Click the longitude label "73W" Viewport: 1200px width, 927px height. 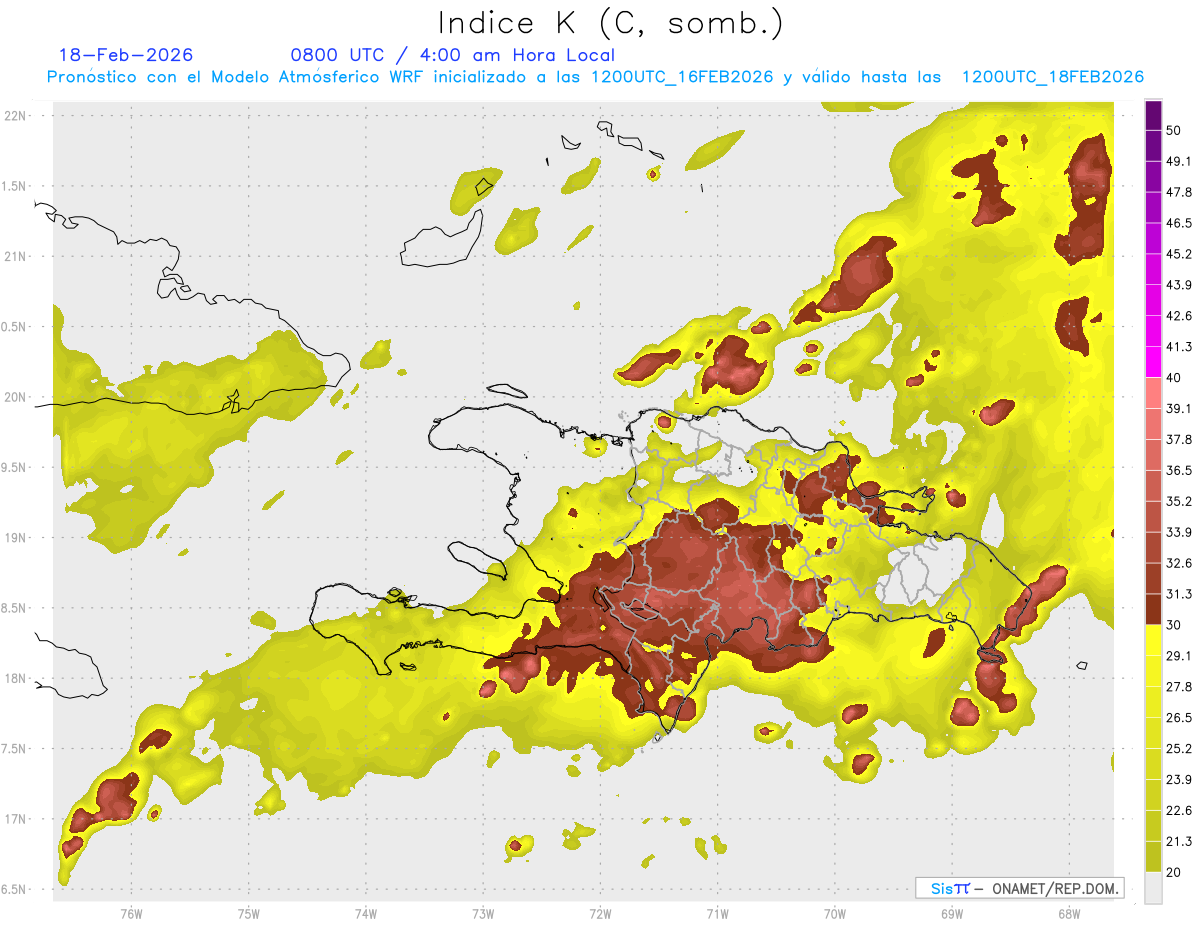tap(483, 914)
